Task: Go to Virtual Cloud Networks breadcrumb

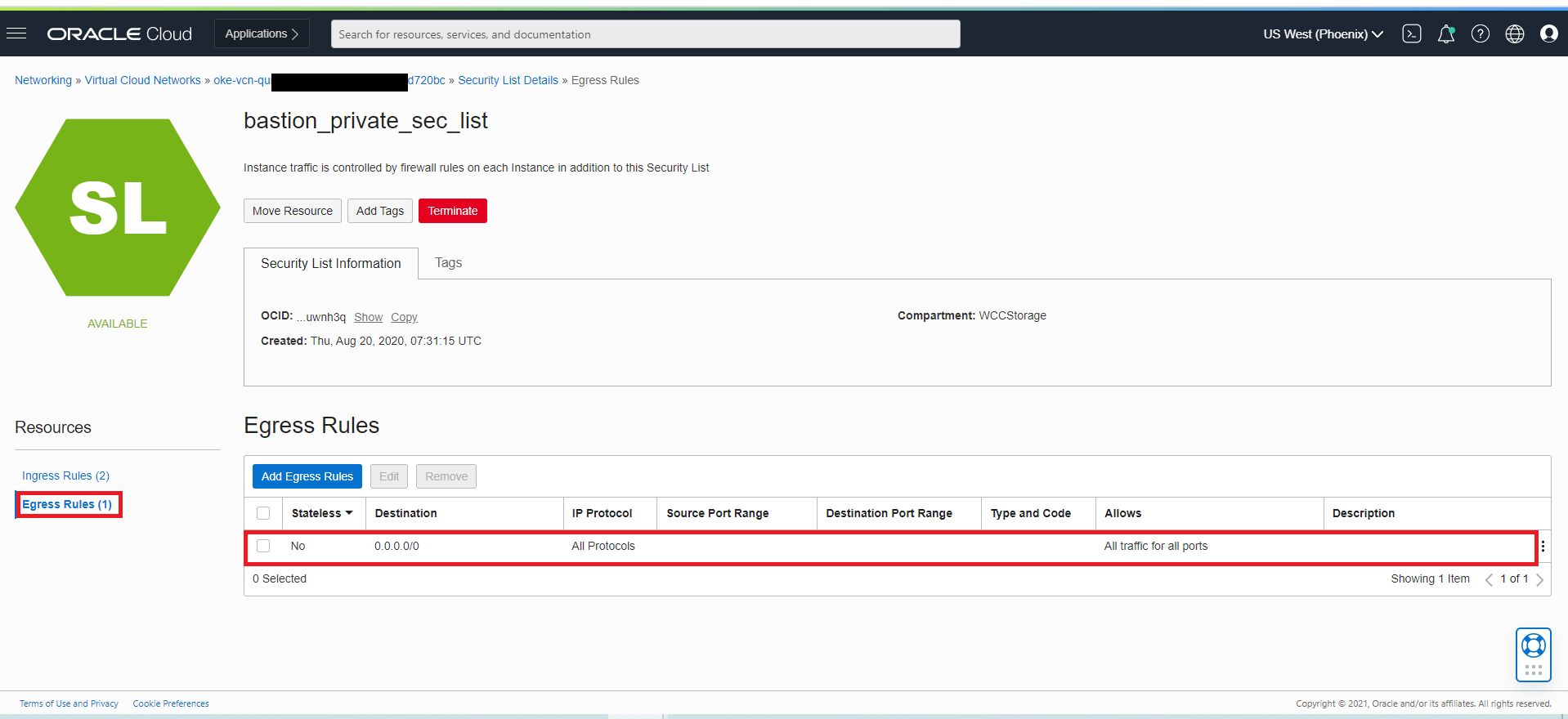Action: coord(143,80)
